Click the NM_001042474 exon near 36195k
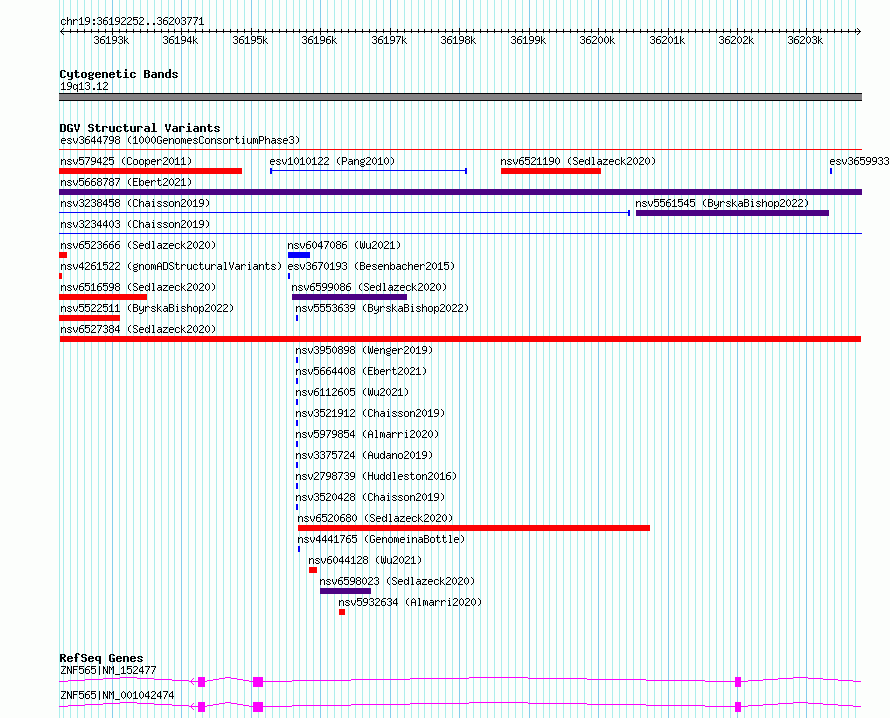 tap(258, 707)
